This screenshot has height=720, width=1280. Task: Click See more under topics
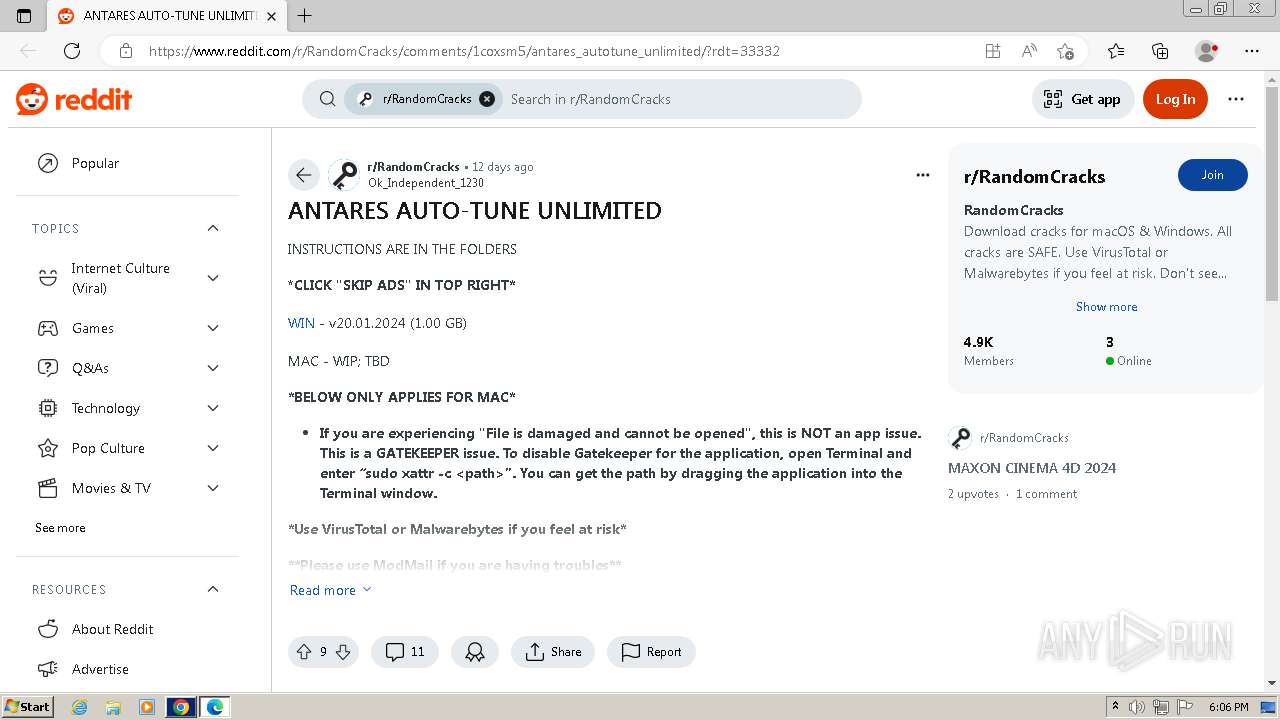click(x=60, y=528)
